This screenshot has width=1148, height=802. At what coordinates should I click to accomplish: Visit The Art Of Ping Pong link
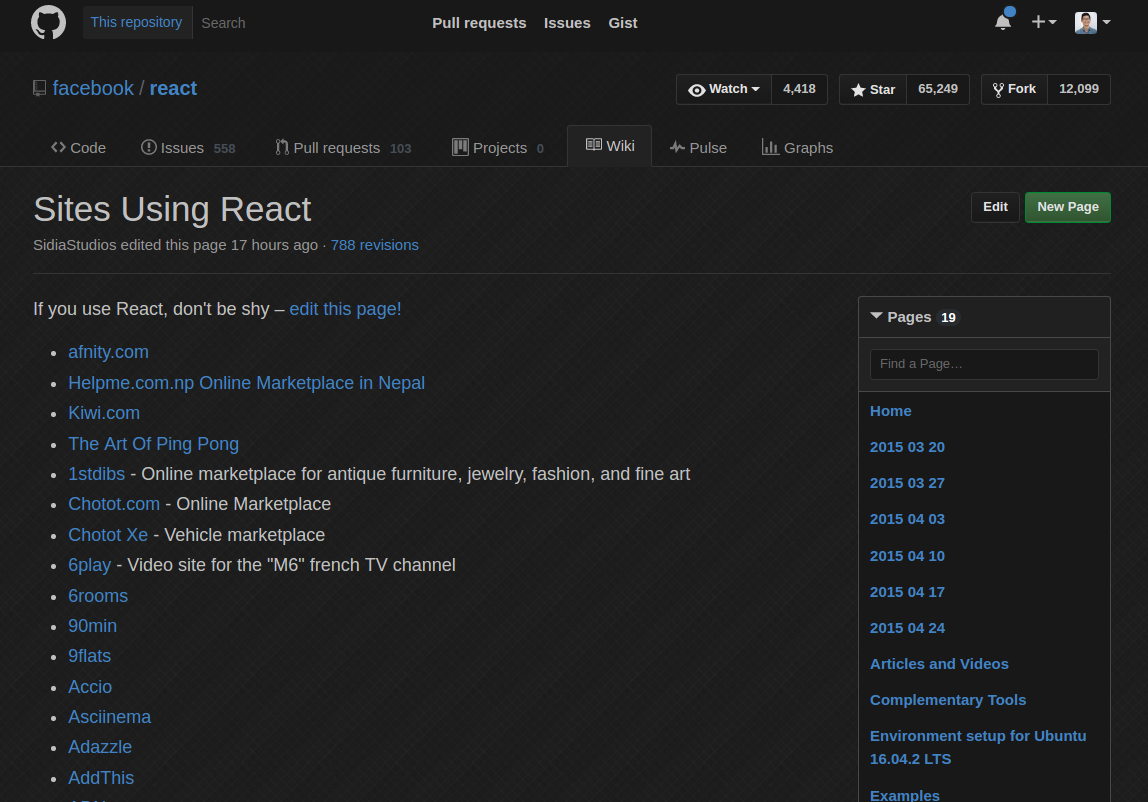pos(153,444)
